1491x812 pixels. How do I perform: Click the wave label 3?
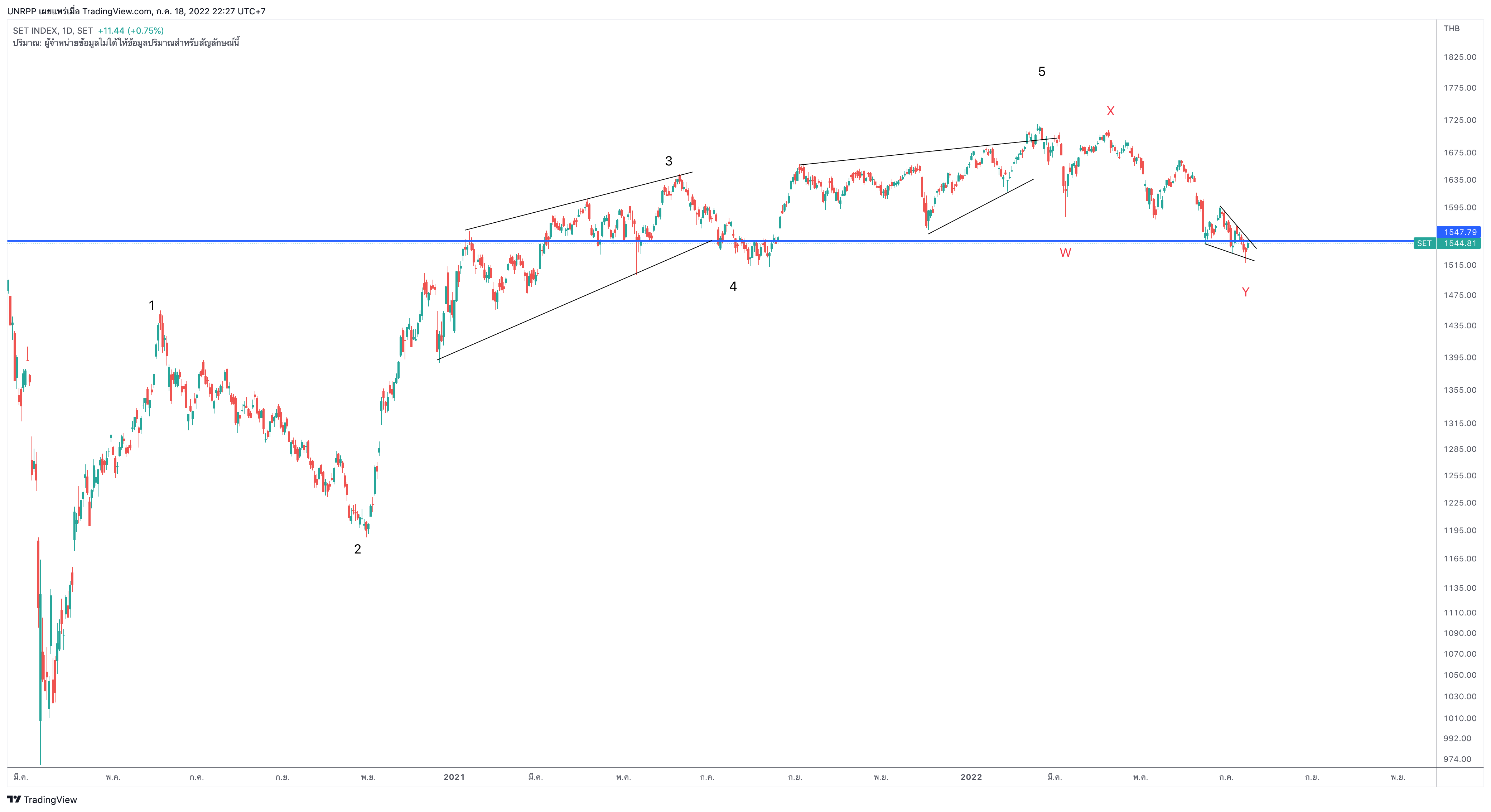(x=669, y=161)
